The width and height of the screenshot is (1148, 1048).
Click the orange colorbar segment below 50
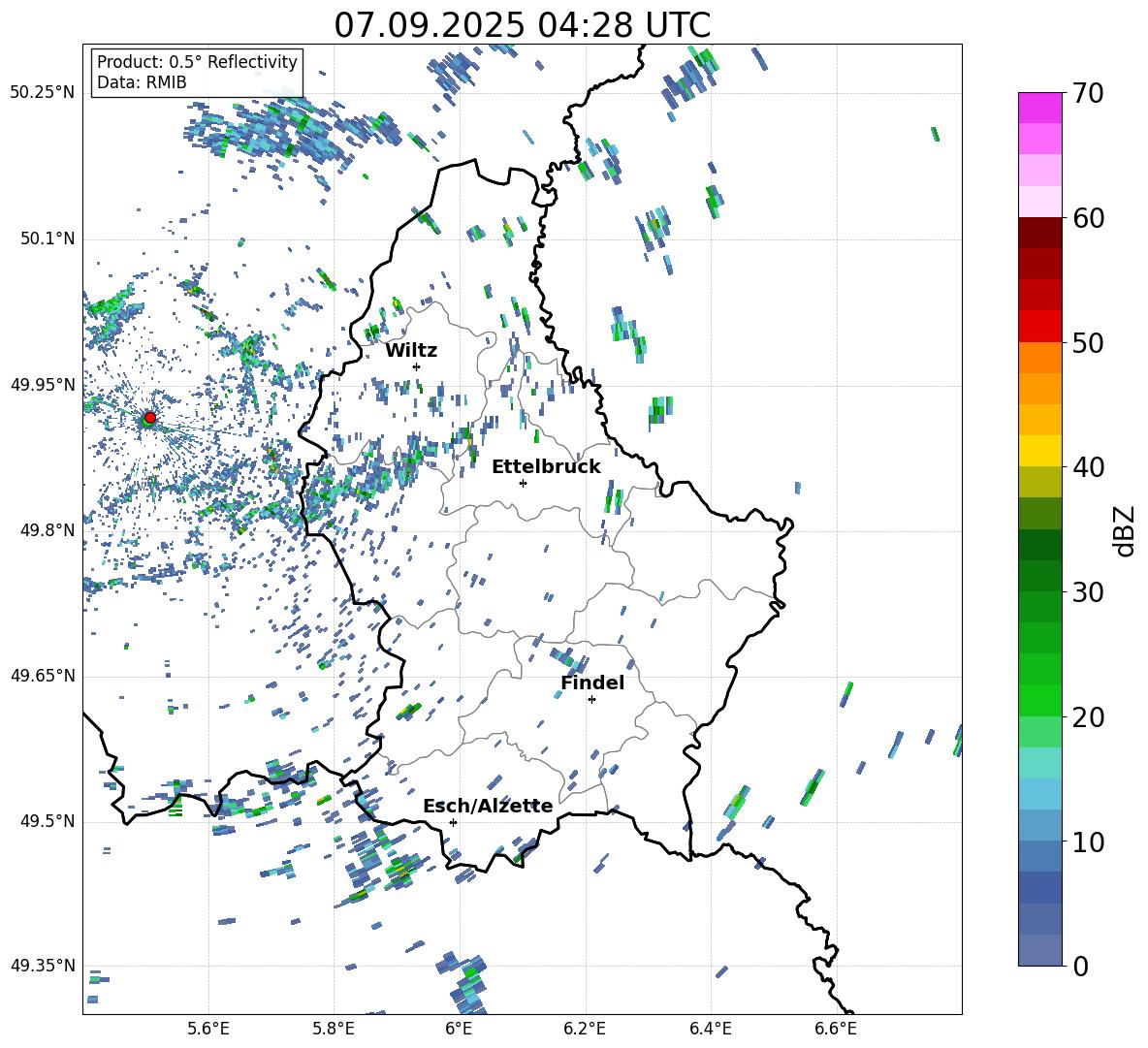pyautogui.click(x=1039, y=357)
